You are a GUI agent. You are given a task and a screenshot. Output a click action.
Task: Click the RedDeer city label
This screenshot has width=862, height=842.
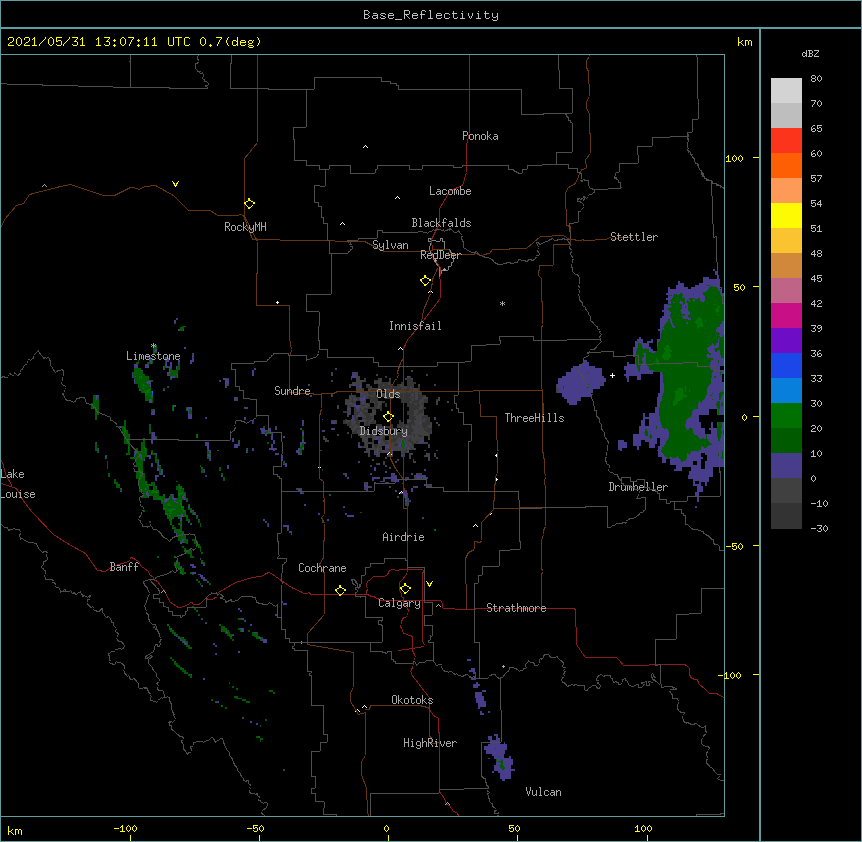(440, 255)
